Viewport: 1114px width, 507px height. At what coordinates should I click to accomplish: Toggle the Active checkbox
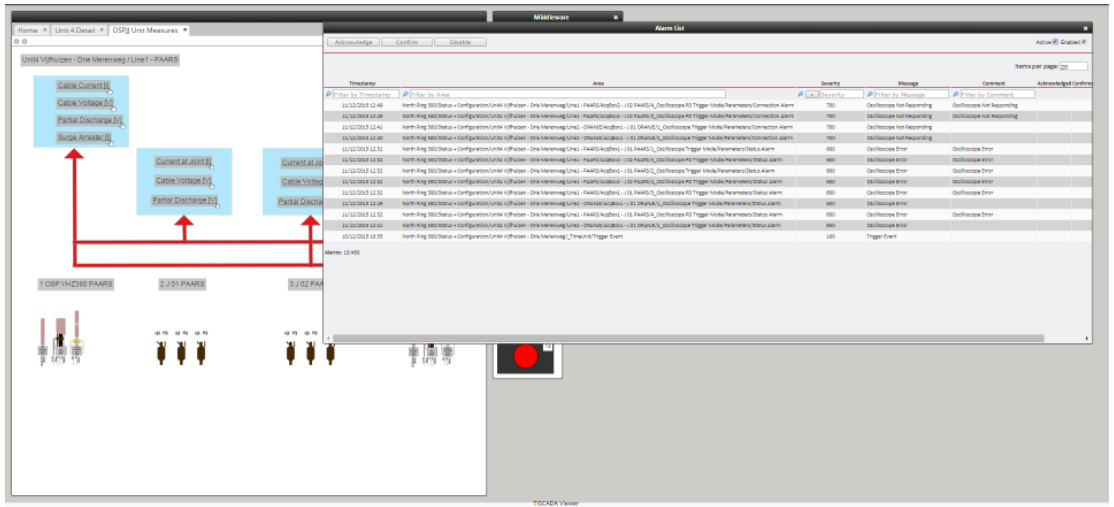pyautogui.click(x=1055, y=42)
